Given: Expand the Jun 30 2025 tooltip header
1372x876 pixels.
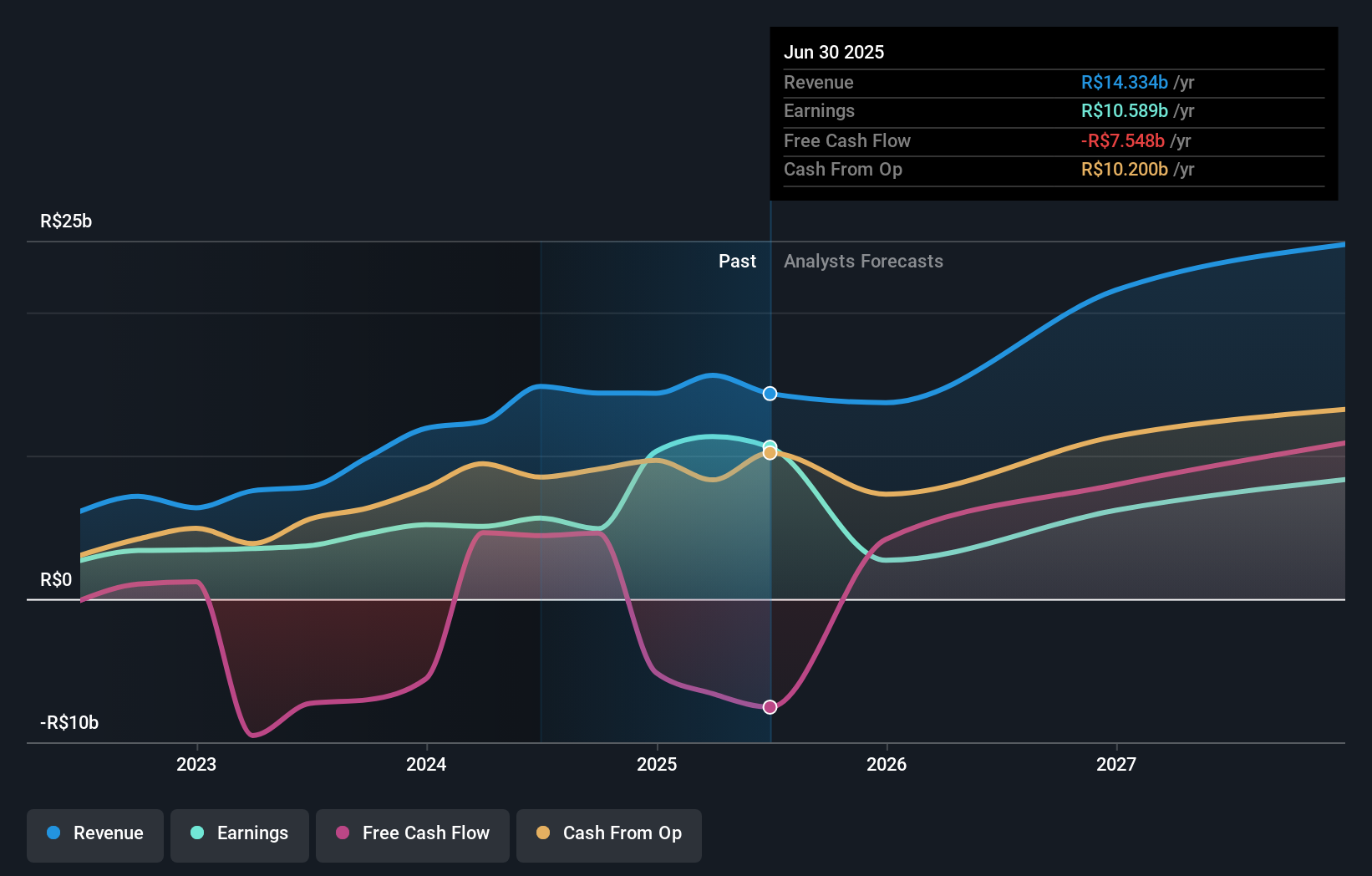Looking at the screenshot, I should click(834, 52).
